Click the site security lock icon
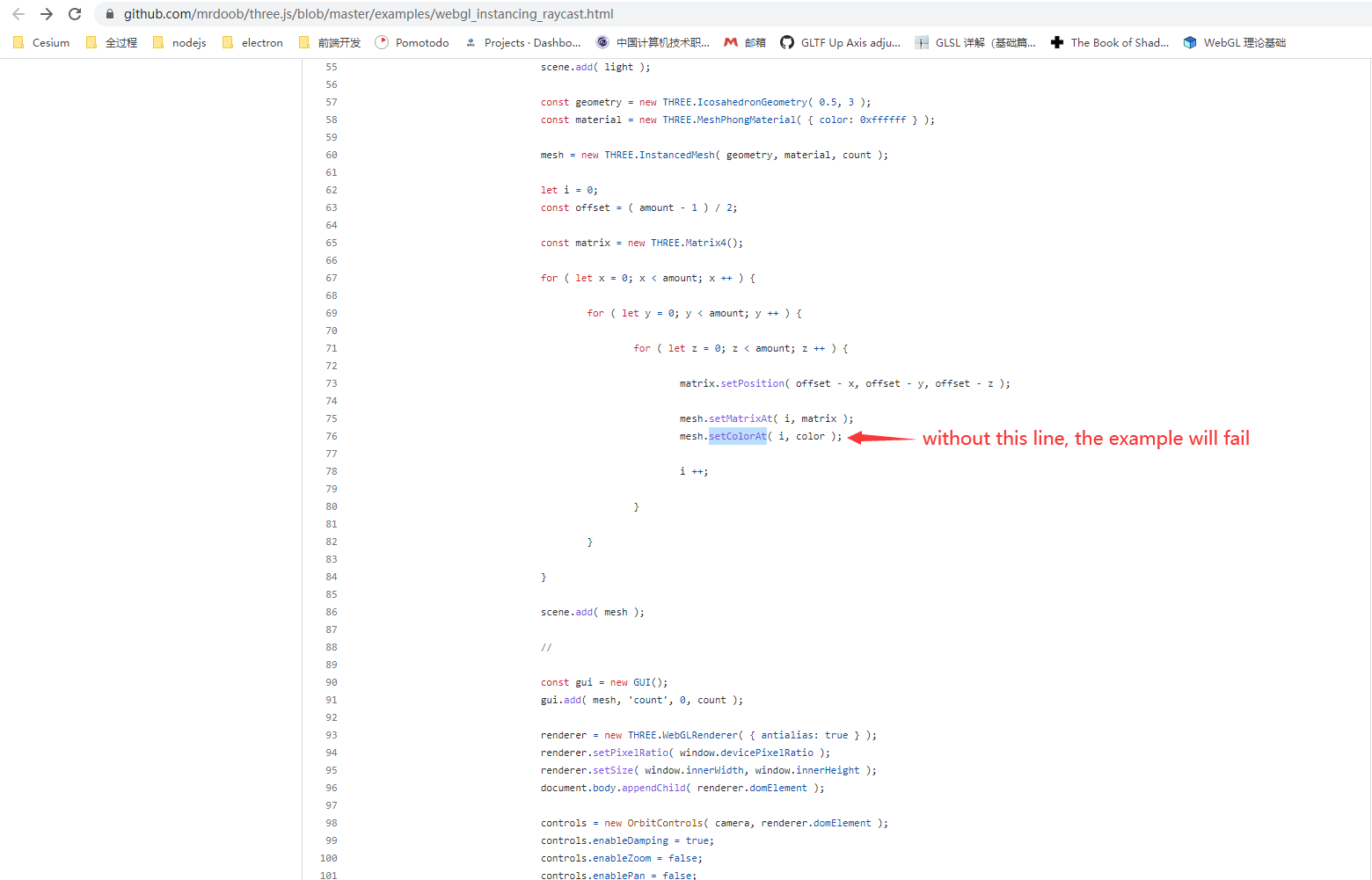This screenshot has height=880, width=1372. click(x=109, y=14)
